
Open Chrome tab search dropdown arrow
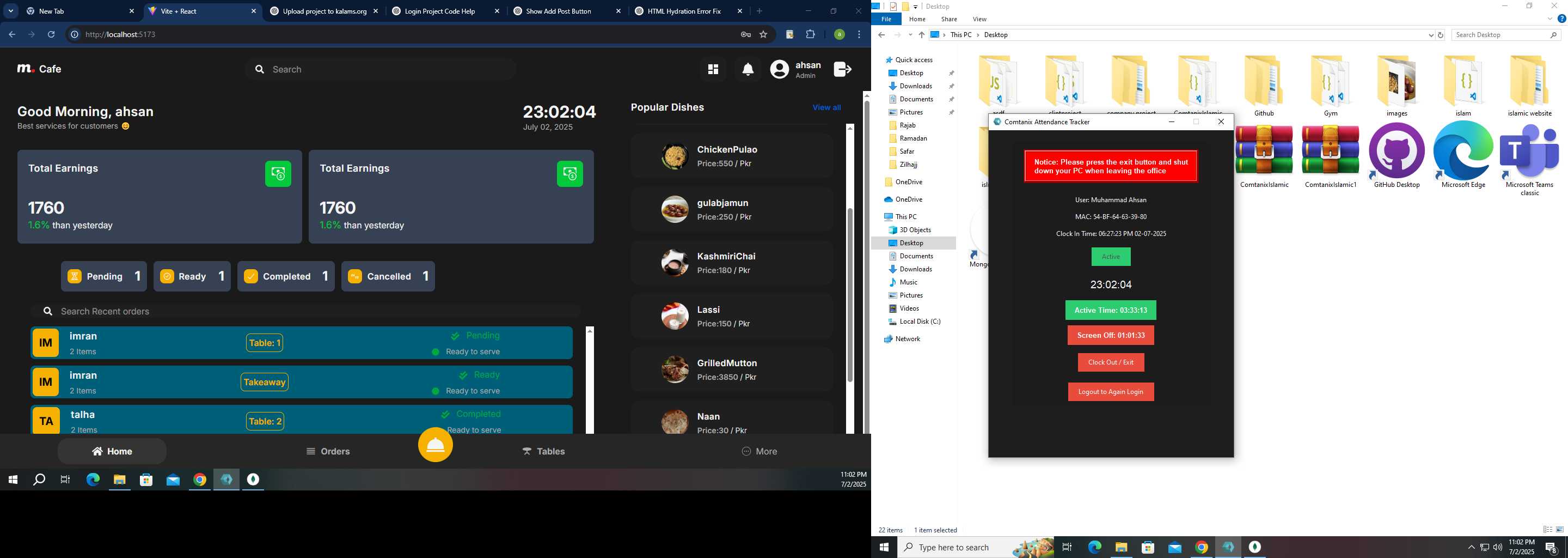tap(11, 11)
